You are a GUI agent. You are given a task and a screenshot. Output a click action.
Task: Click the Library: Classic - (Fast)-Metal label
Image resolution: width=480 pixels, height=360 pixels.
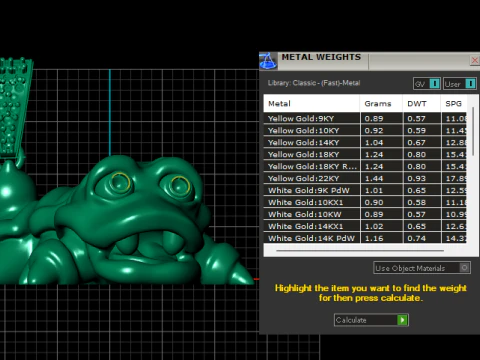click(314, 83)
